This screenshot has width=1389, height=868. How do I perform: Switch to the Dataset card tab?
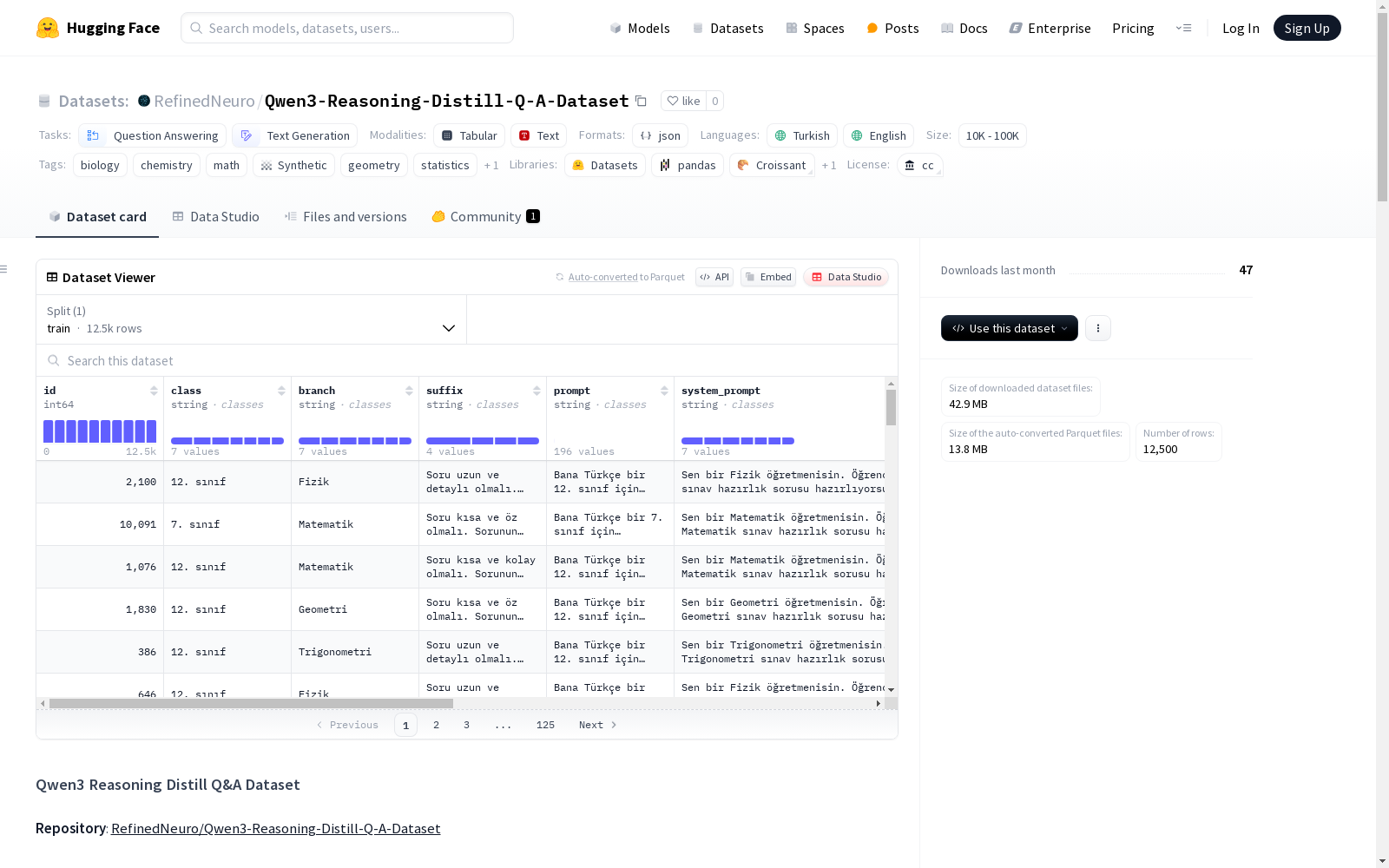(97, 217)
